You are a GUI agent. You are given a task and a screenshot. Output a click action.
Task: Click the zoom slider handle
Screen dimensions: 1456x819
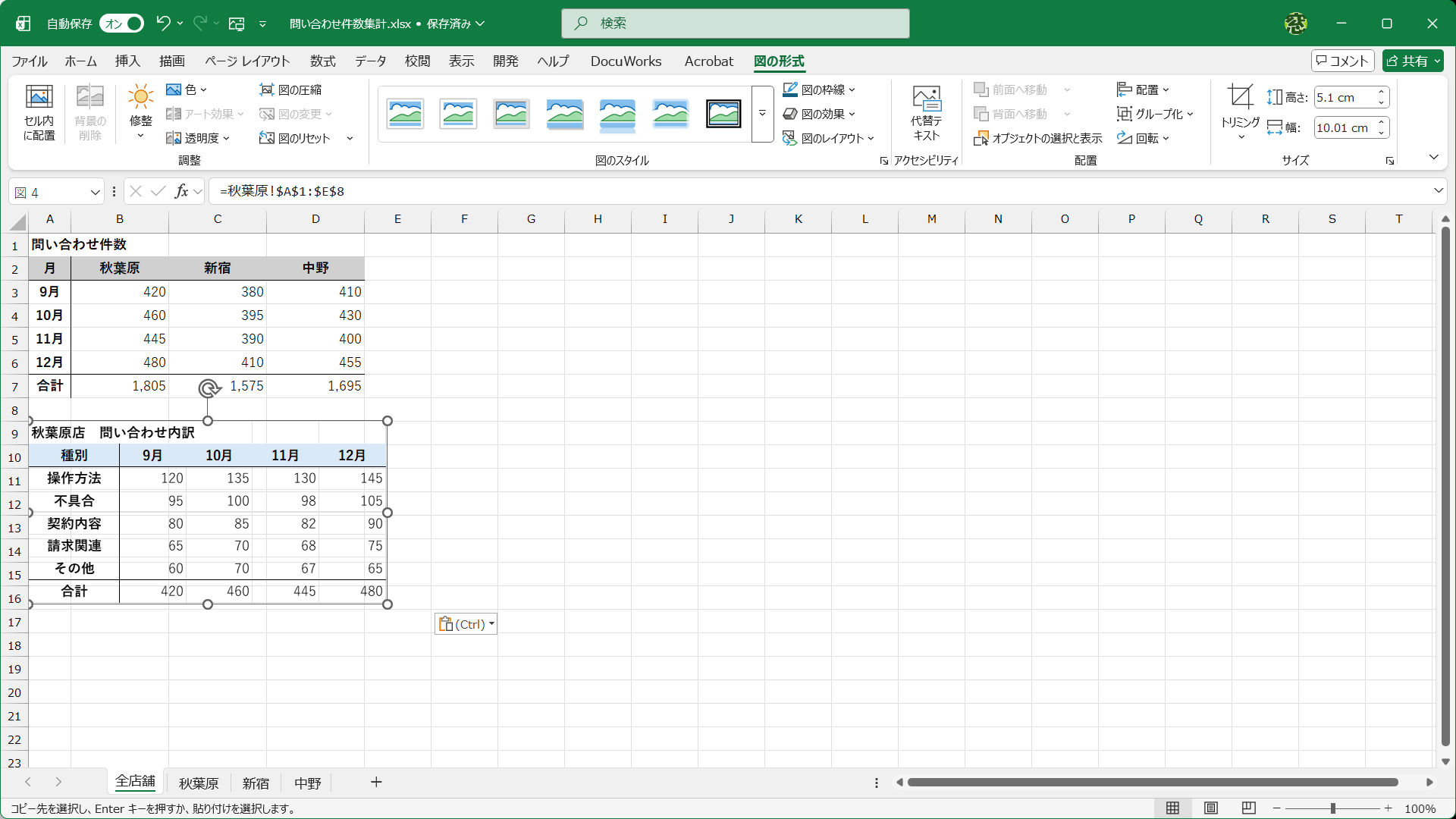(1332, 808)
